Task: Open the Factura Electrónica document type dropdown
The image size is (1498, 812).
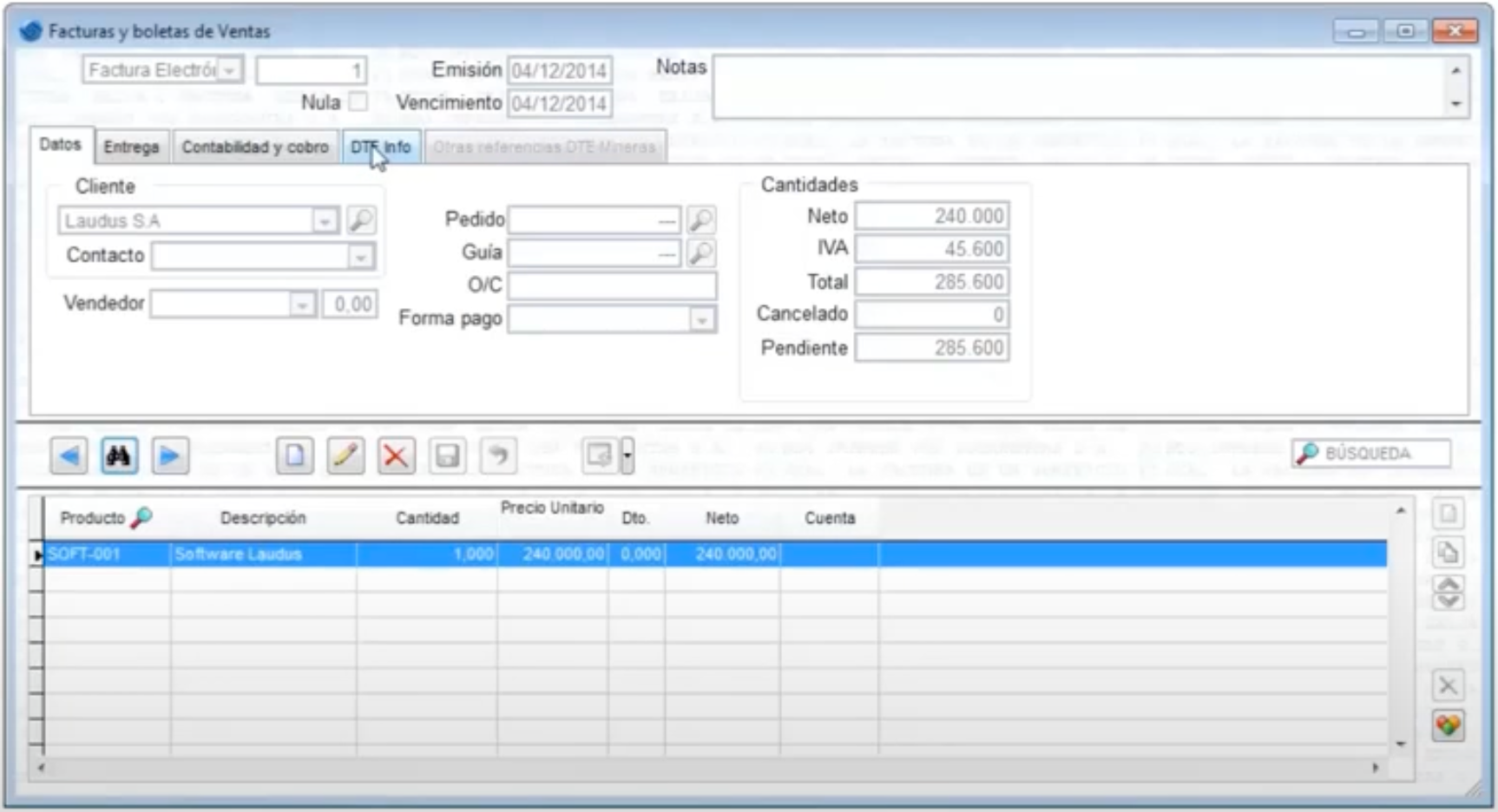Action: [230, 69]
